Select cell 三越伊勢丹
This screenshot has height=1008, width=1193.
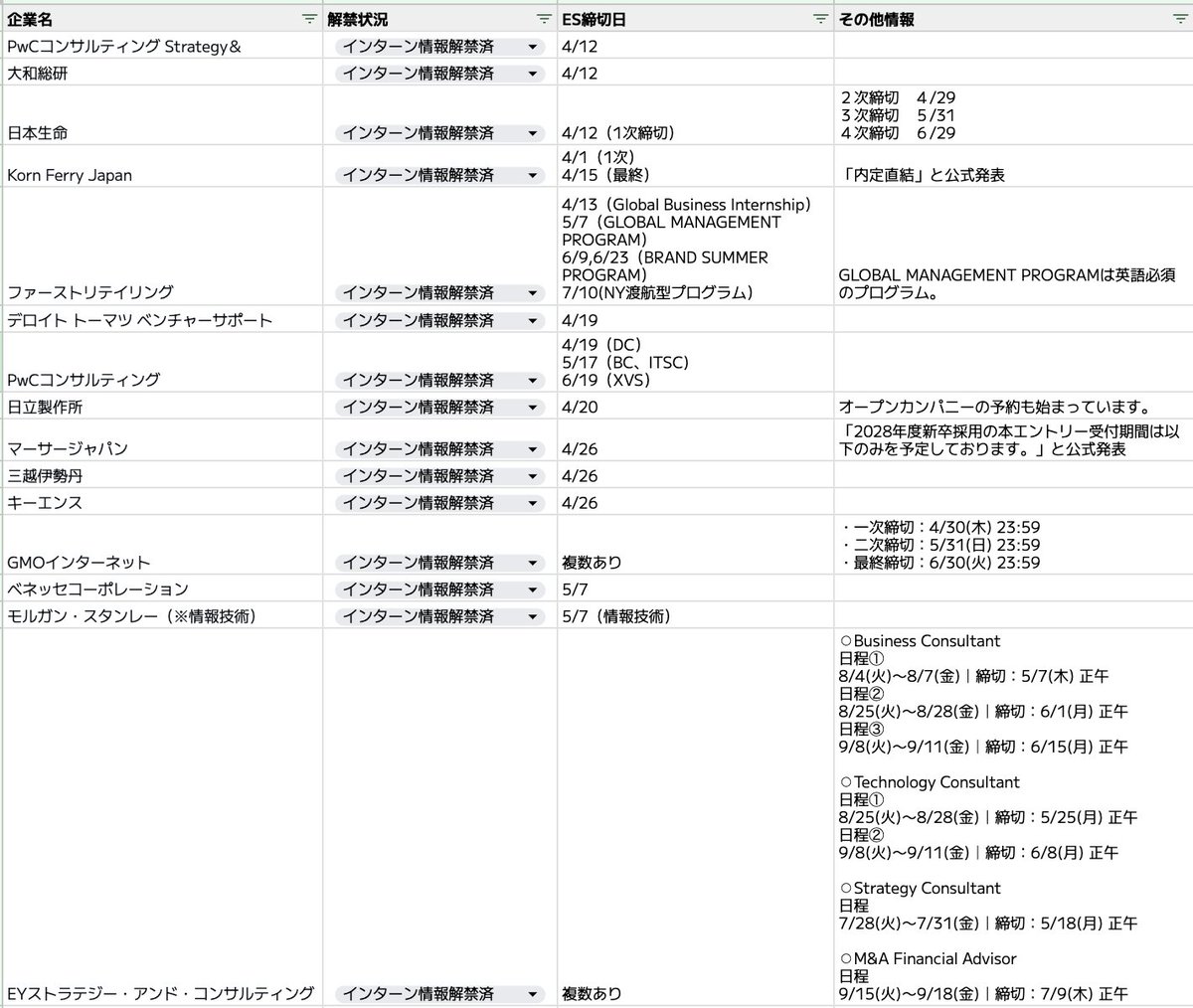pyautogui.click(x=161, y=475)
